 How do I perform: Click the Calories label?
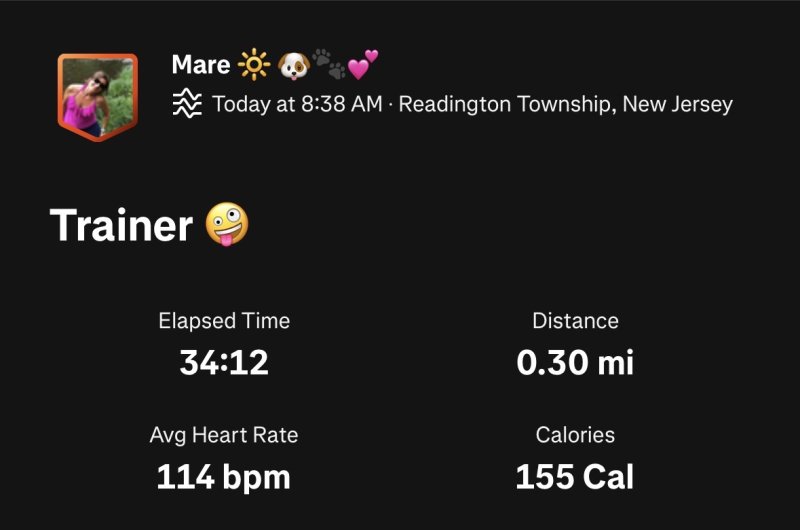click(575, 435)
